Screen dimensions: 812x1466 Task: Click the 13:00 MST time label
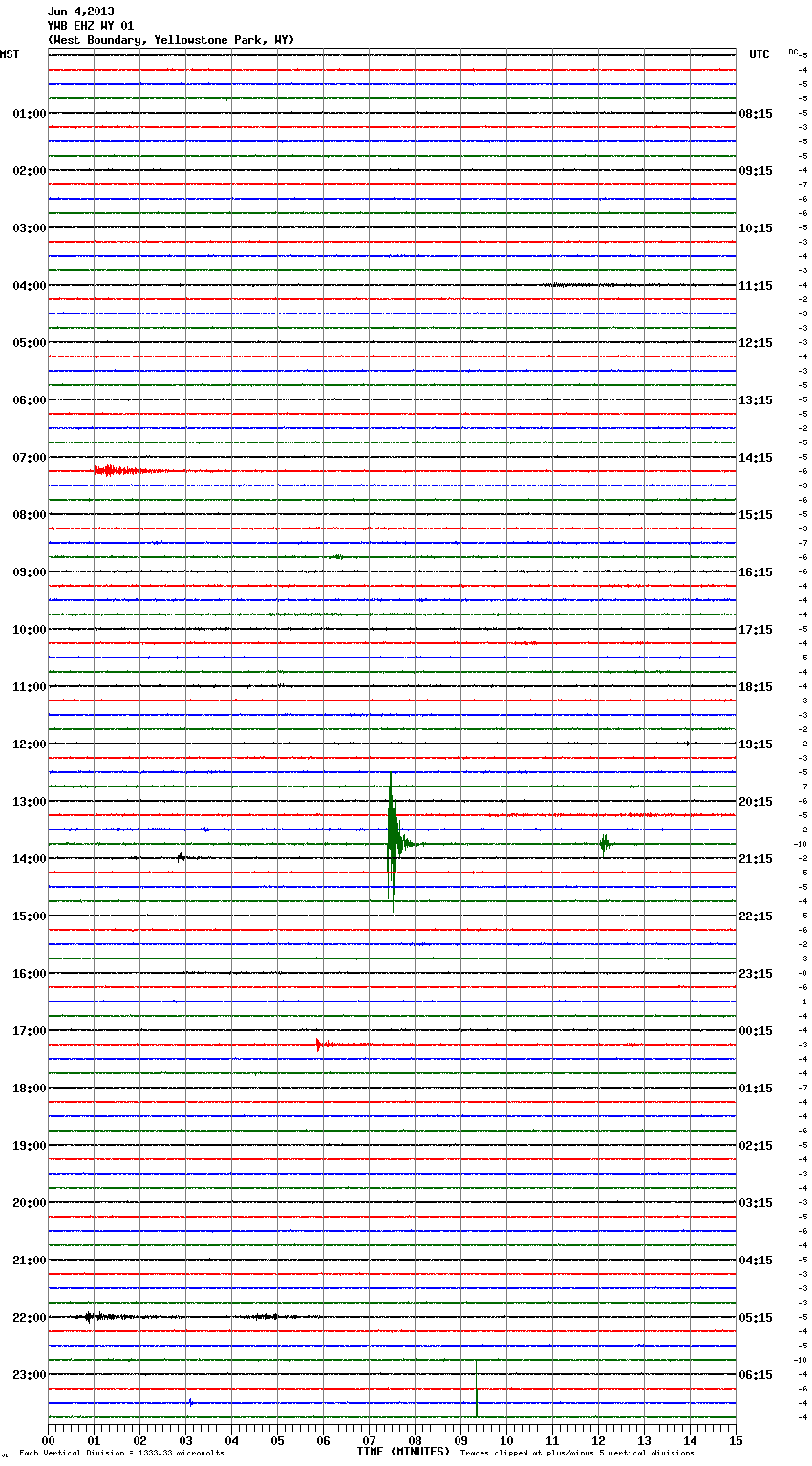(x=29, y=802)
